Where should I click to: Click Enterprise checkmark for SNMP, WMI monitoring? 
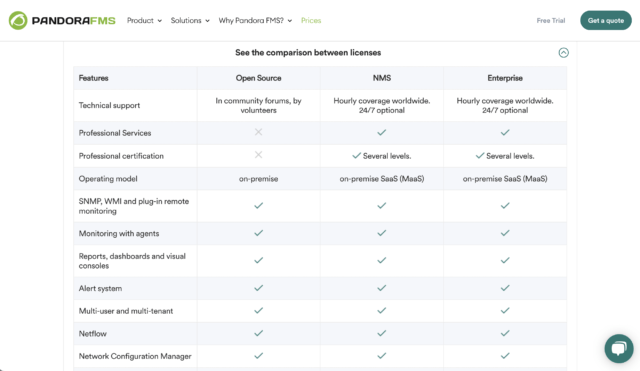[x=505, y=205]
